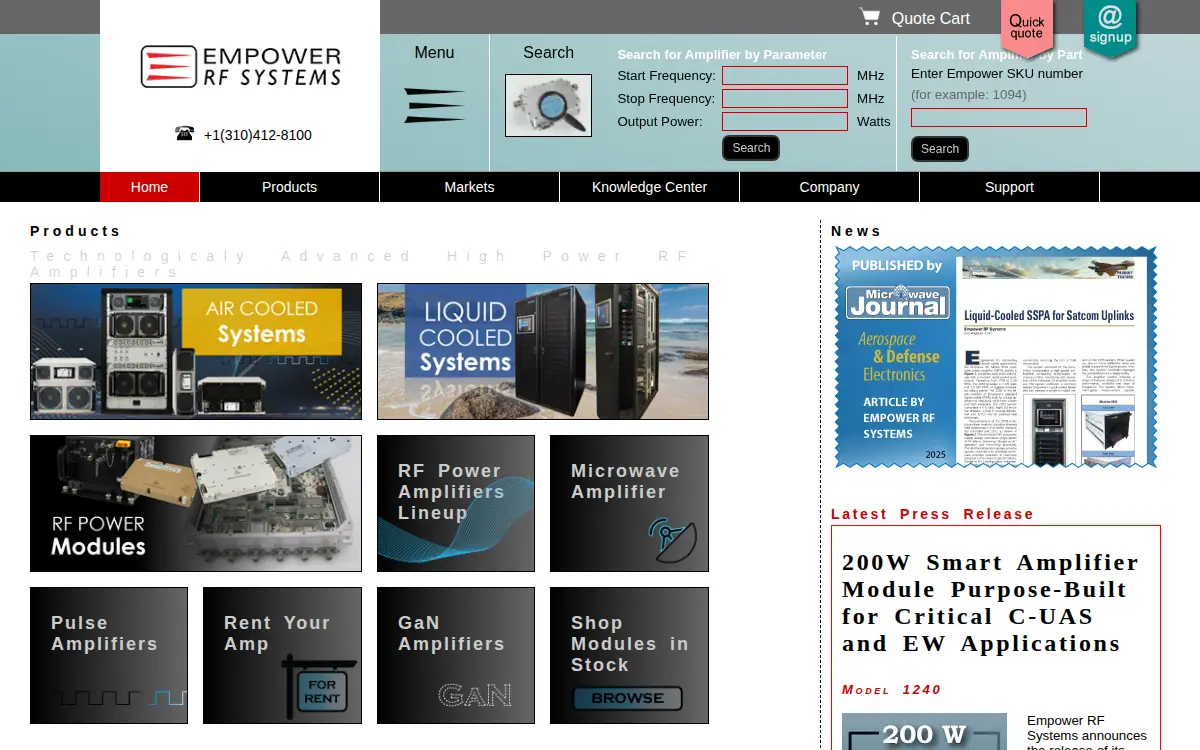The image size is (1200, 750).
Task: Open the RF Power Modules tile
Action: point(196,503)
